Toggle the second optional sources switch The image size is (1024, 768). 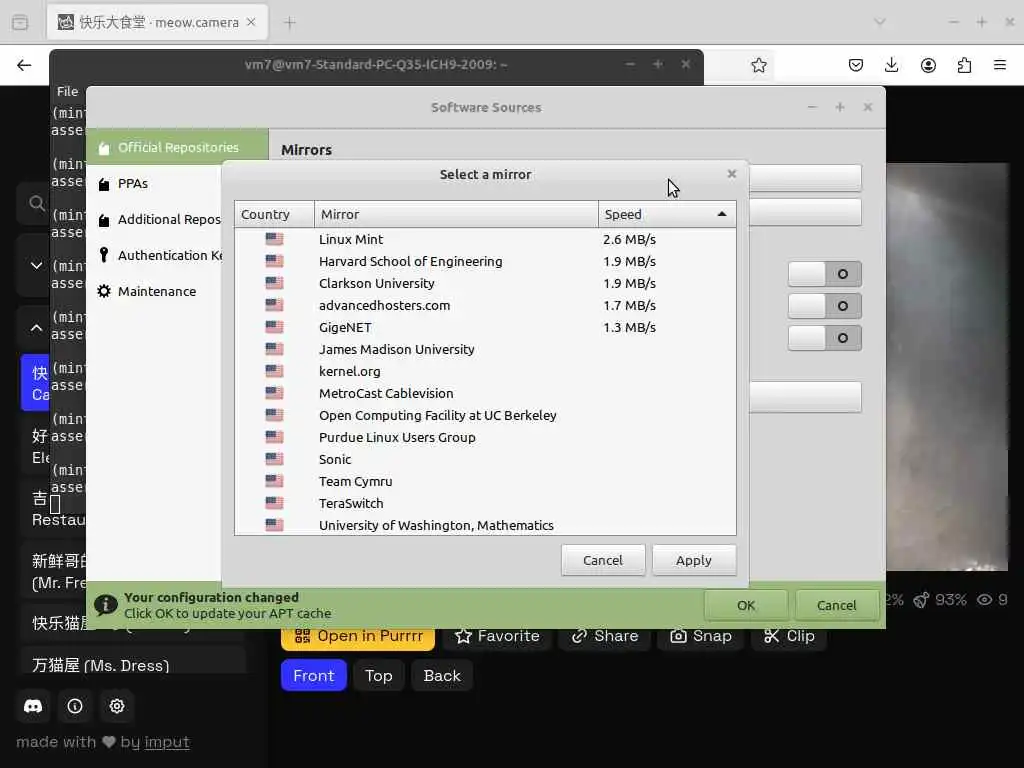click(x=825, y=306)
